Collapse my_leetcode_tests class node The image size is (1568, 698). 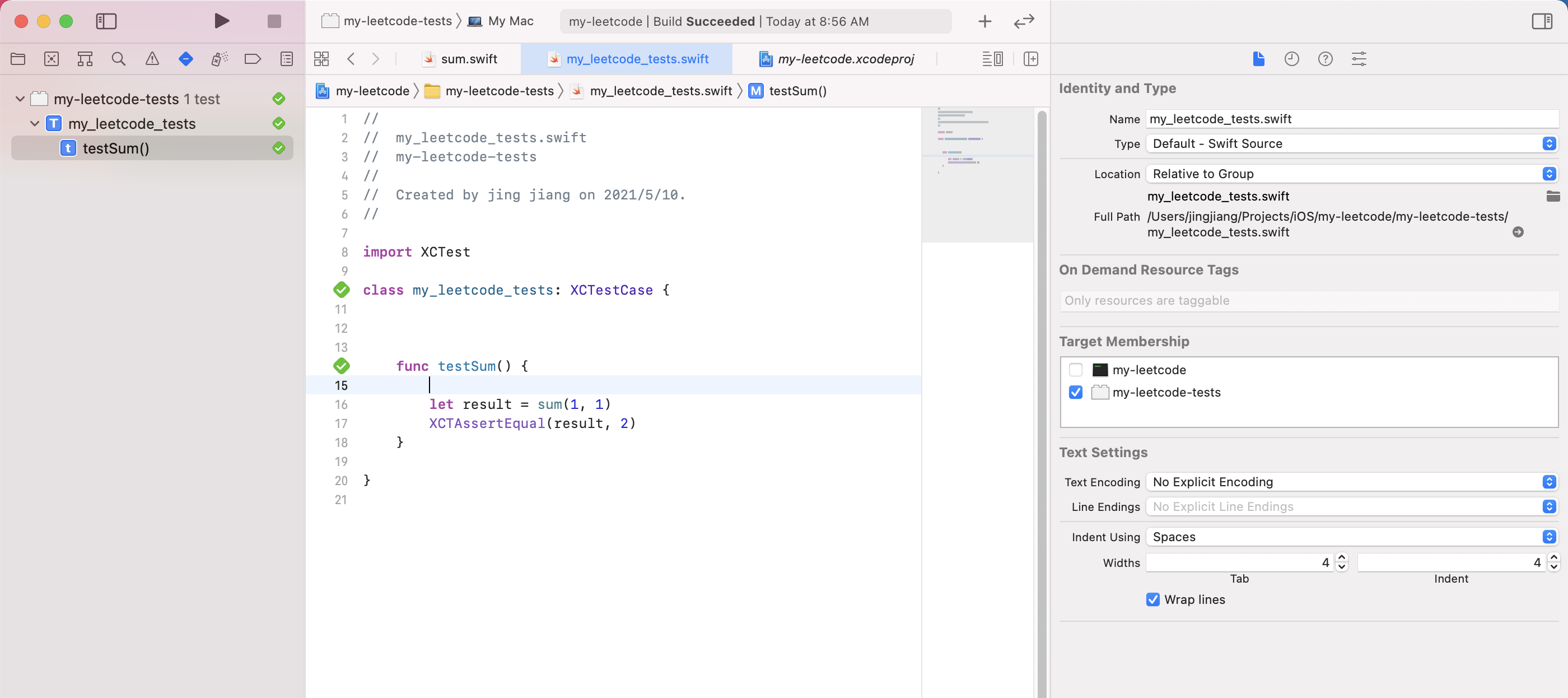click(x=35, y=124)
